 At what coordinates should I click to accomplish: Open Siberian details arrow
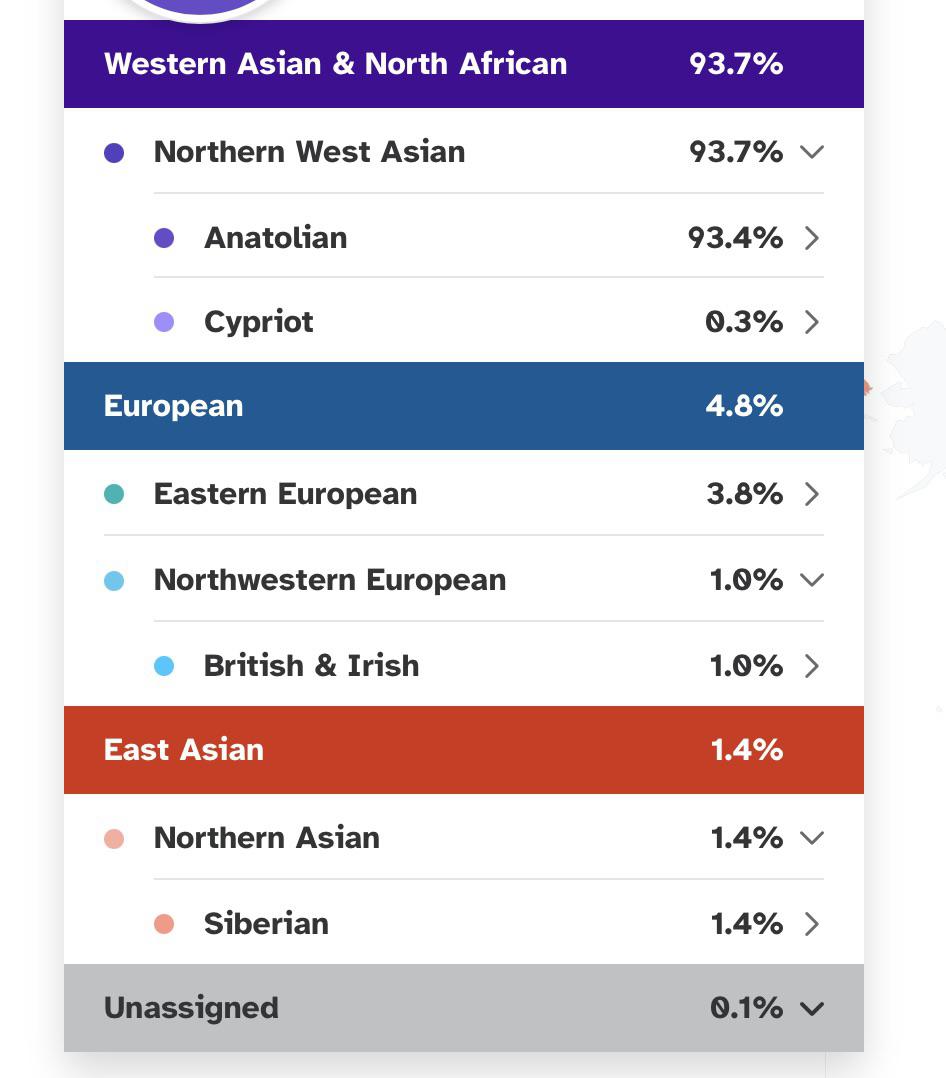812,924
